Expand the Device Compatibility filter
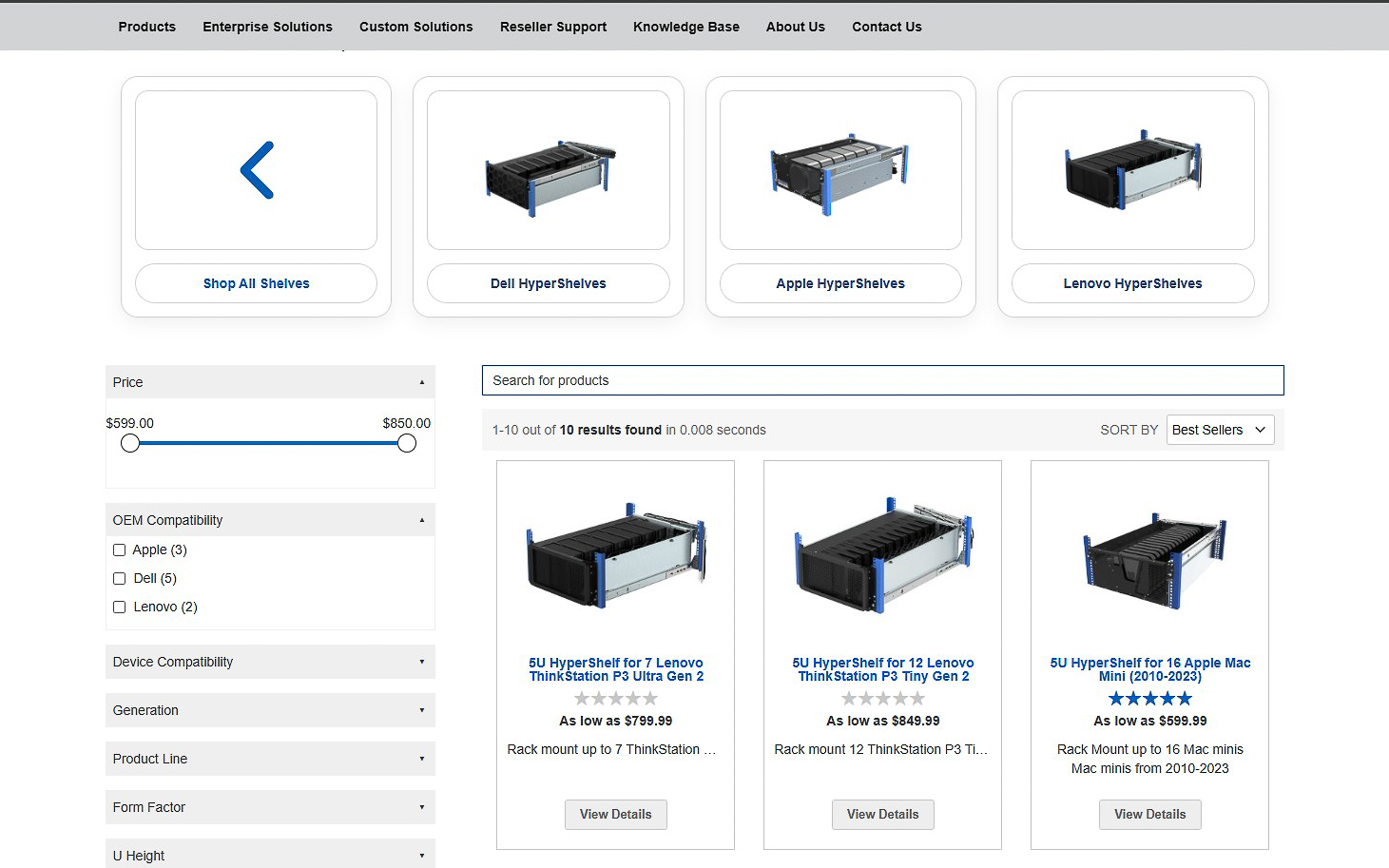 [270, 662]
